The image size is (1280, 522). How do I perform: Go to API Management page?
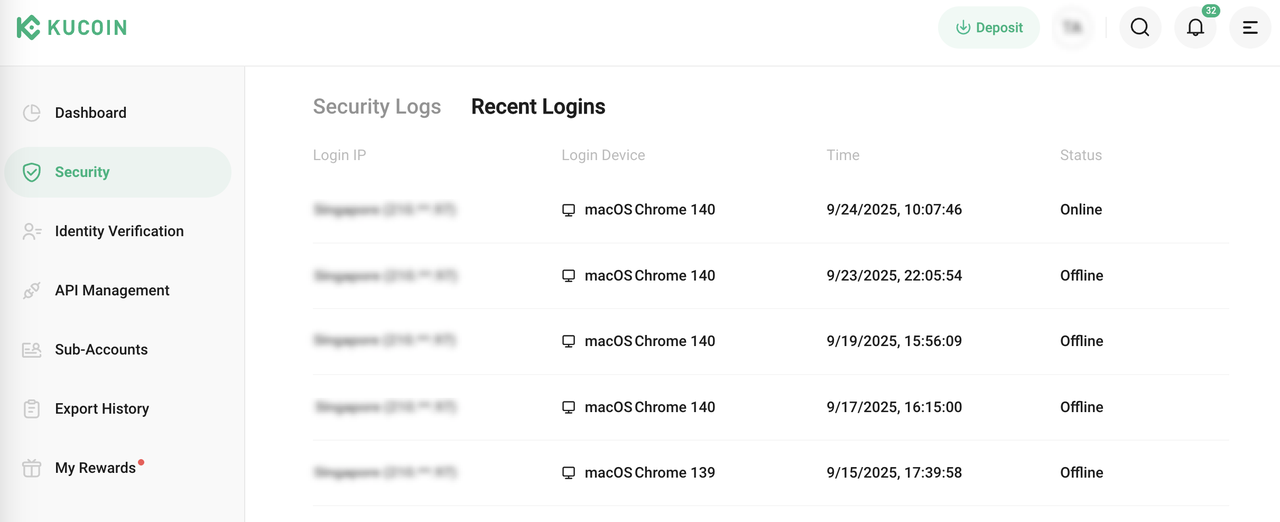(112, 290)
